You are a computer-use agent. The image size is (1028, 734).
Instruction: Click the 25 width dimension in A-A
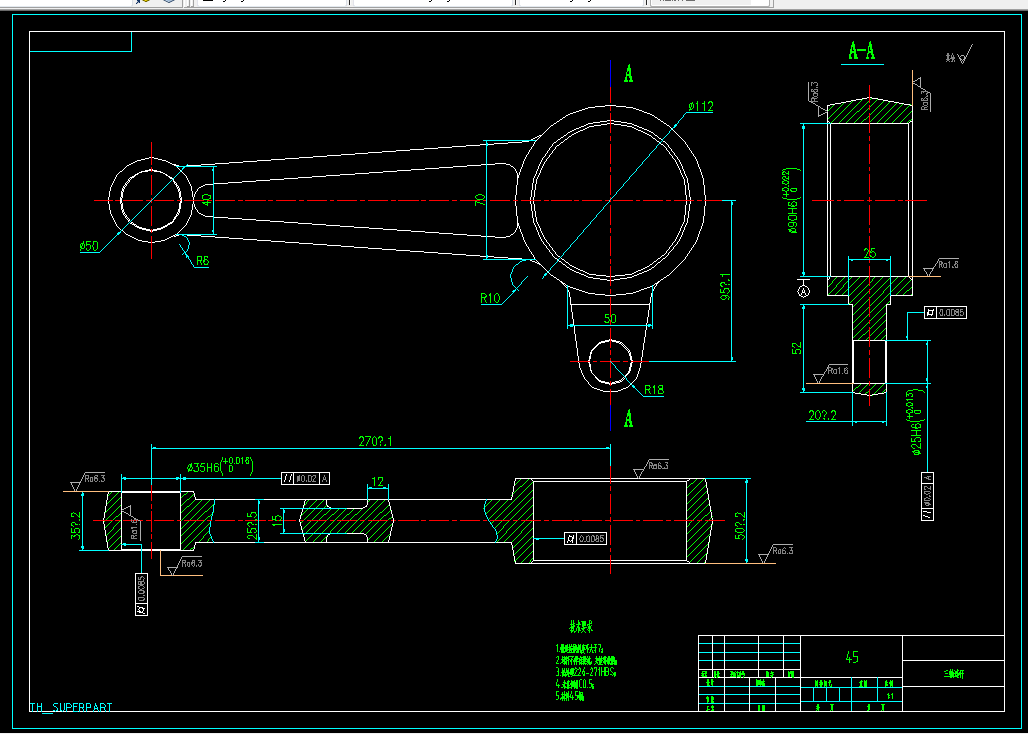point(870,254)
